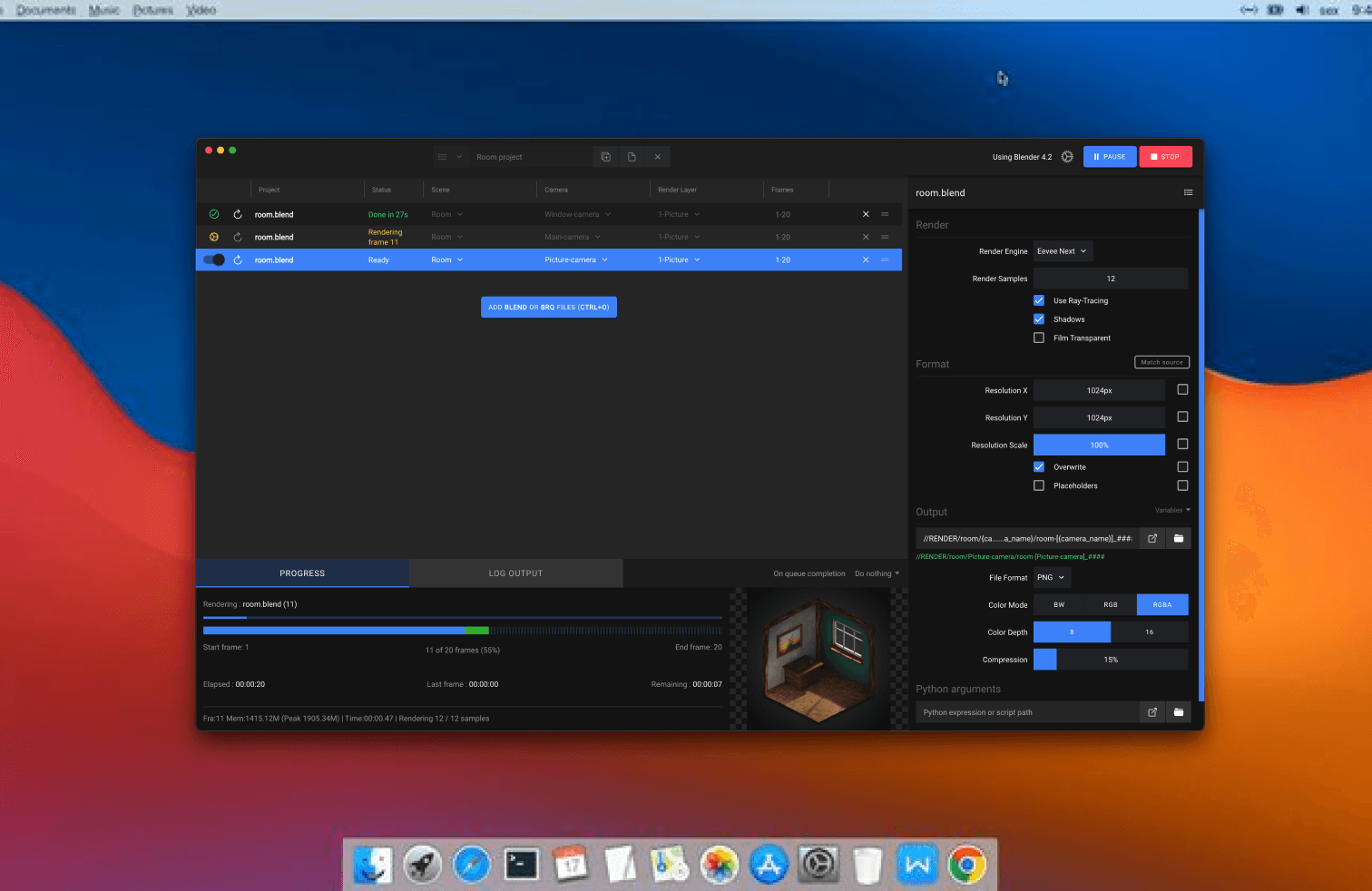Disable Use Ray-Tracing
1372x891 pixels.
pyautogui.click(x=1039, y=300)
